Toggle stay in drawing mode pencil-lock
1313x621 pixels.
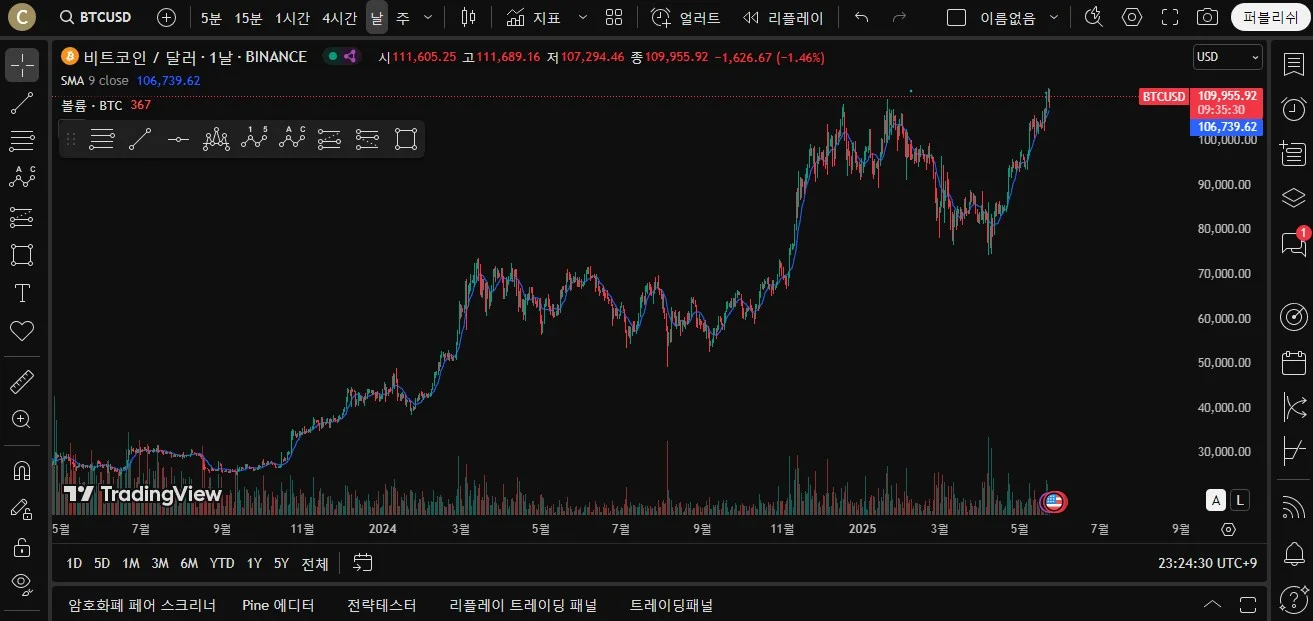(22, 508)
